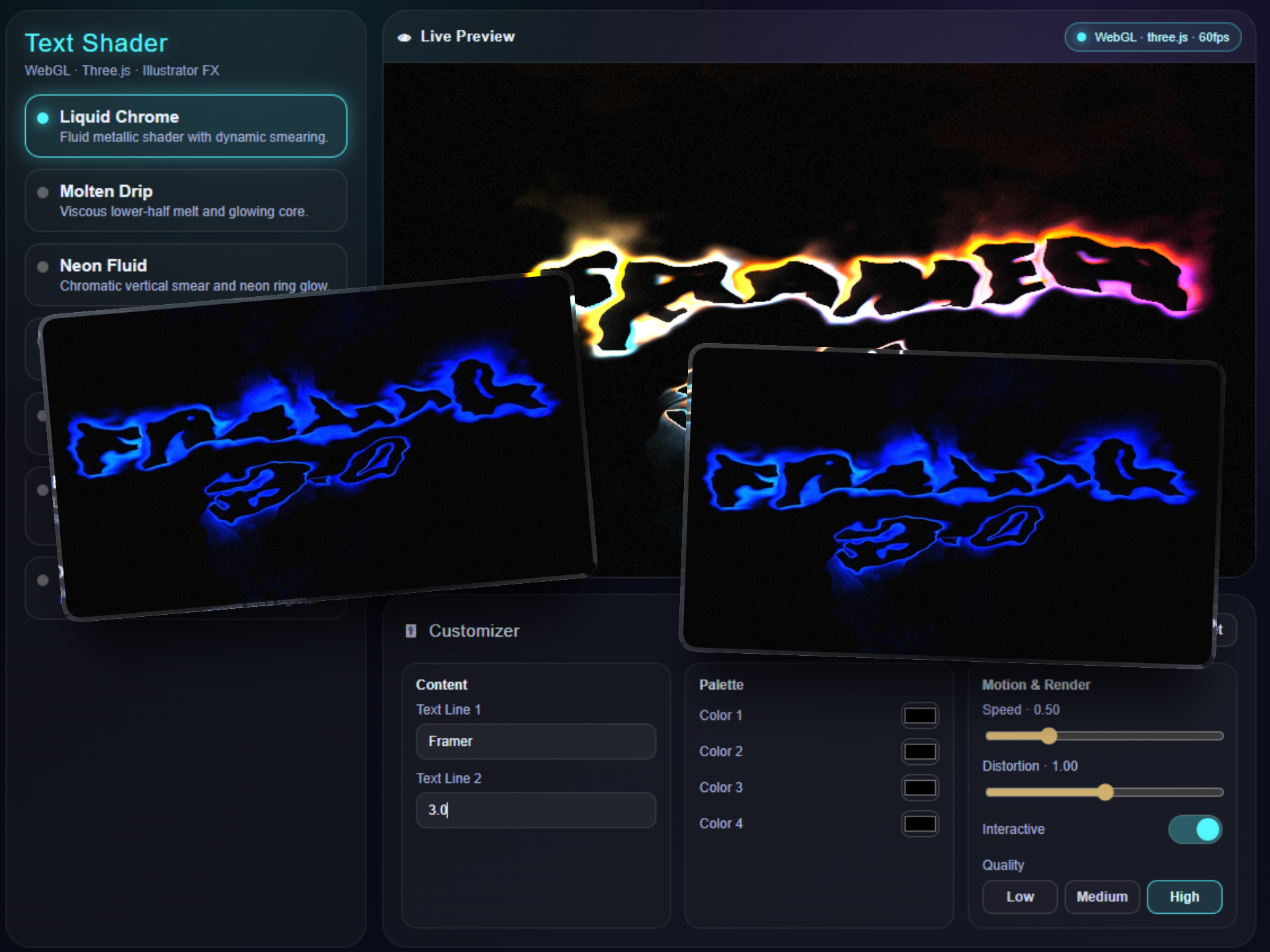Focus the Text Line 2 input field
Viewport: 1270px width, 952px height.
[x=536, y=810]
